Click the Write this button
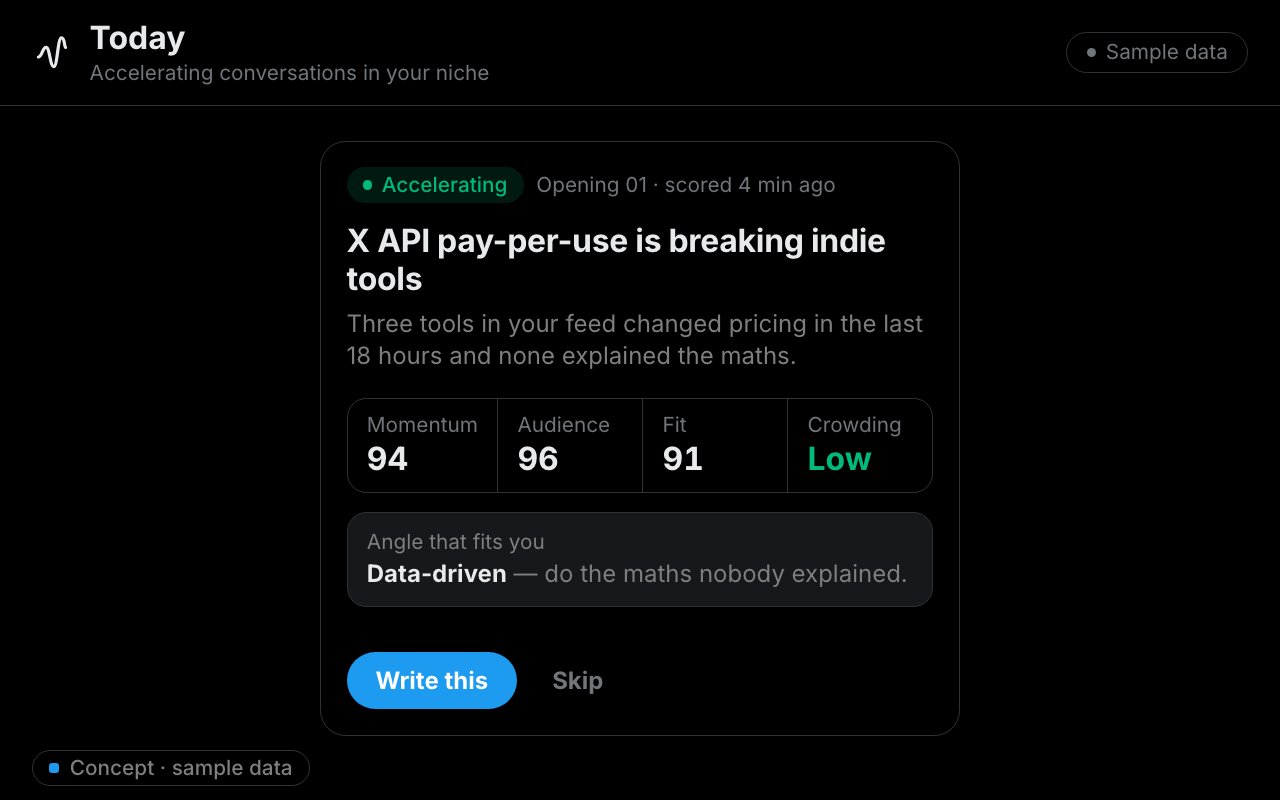The width and height of the screenshot is (1280, 800). (432, 681)
